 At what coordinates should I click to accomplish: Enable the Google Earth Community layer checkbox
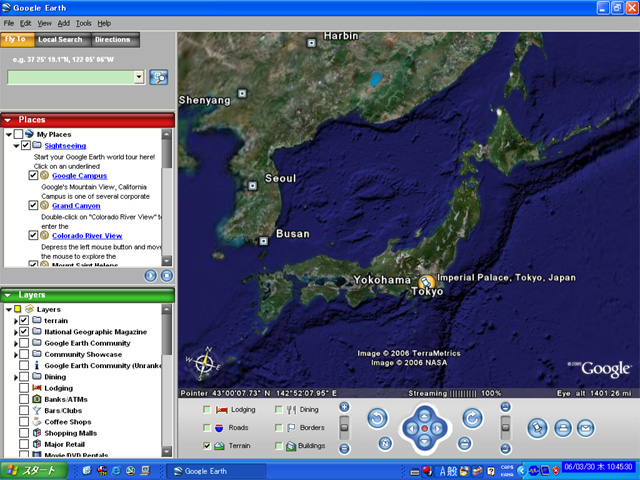tap(24, 343)
